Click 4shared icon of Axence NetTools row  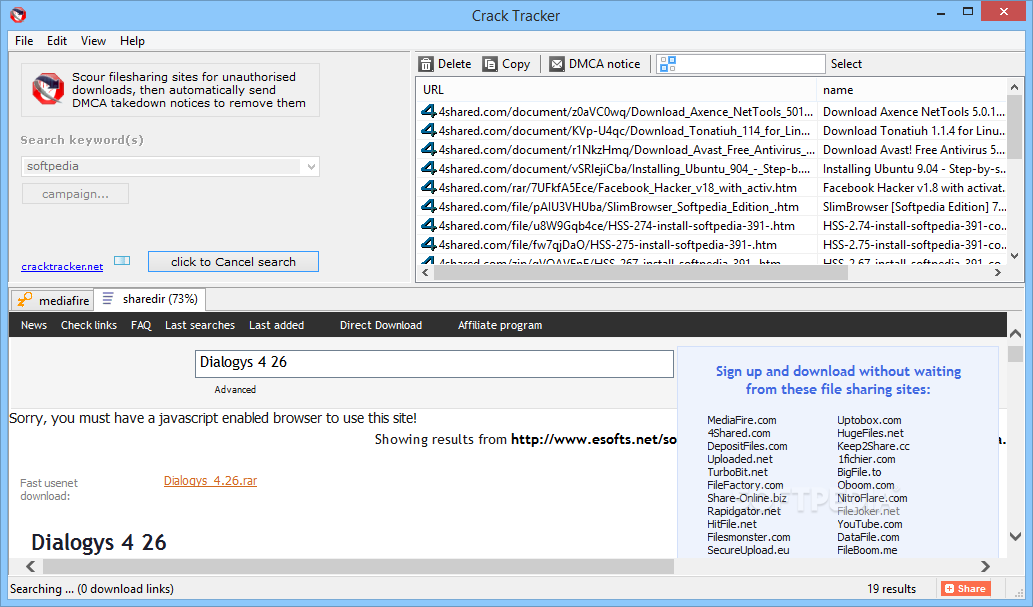(429, 111)
